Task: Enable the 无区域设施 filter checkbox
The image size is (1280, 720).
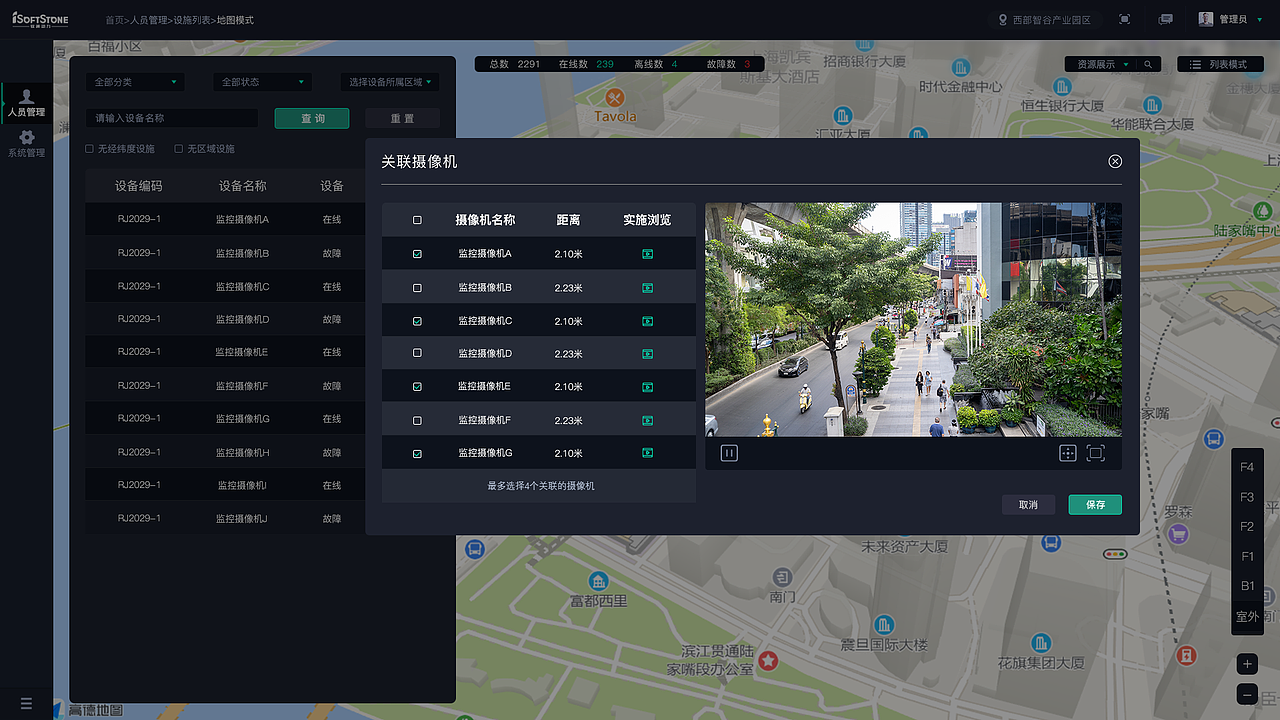Action: pos(179,149)
